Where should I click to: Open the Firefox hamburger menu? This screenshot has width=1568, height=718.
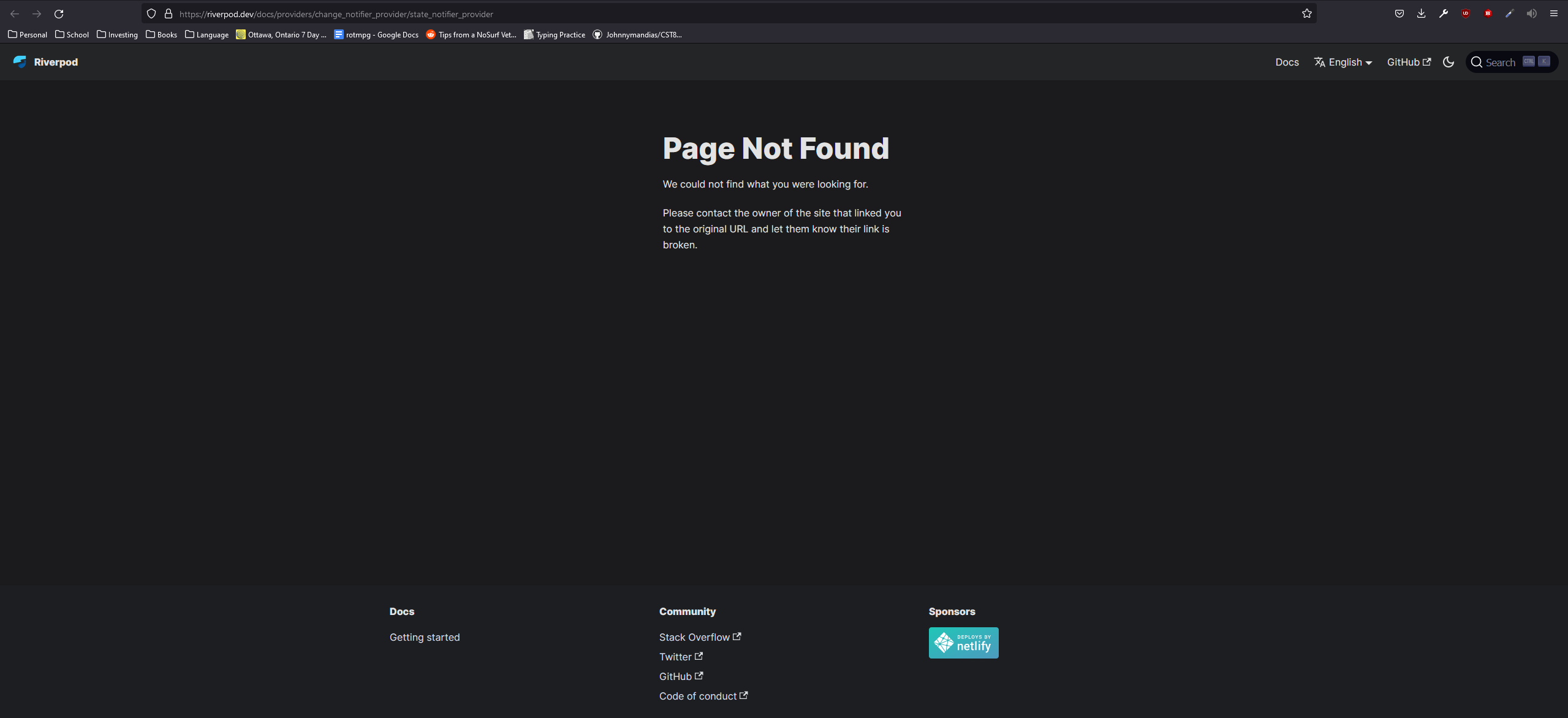tap(1555, 13)
